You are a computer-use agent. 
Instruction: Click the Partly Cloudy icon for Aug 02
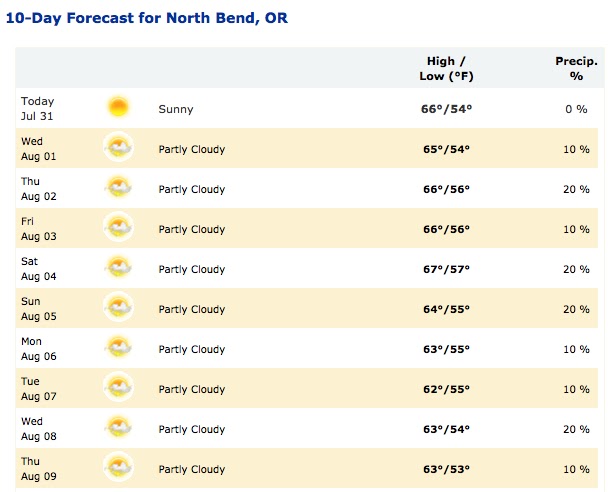click(x=118, y=187)
